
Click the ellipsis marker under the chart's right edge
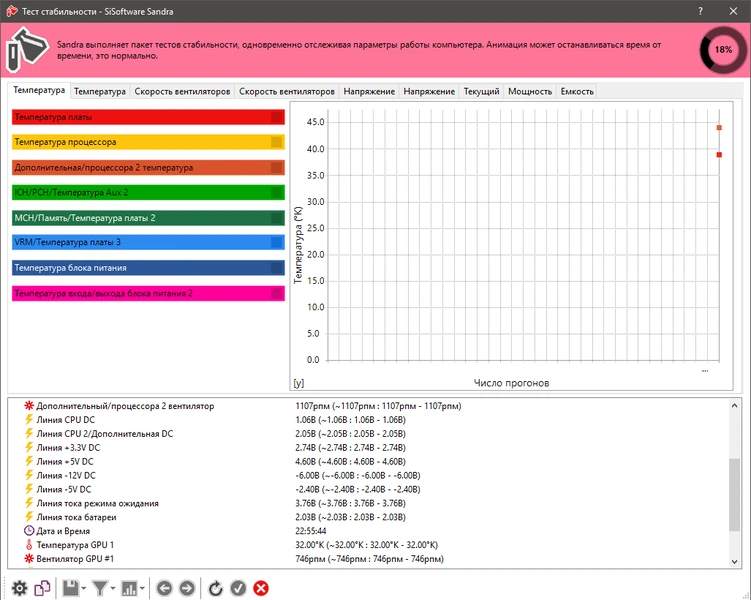pyautogui.click(x=705, y=371)
